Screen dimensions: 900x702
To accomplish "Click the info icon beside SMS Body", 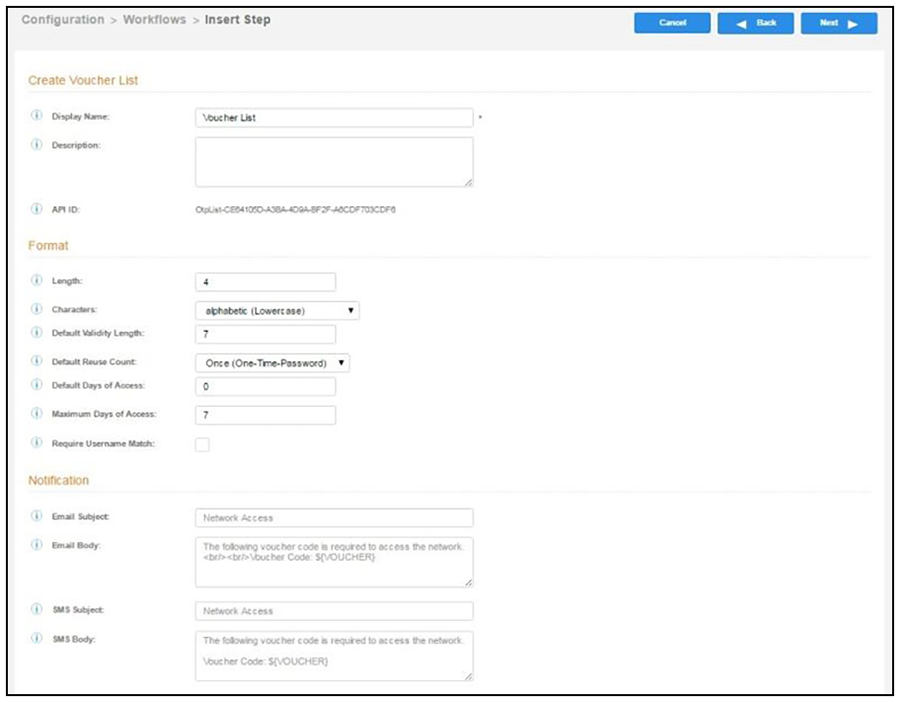I will click(x=36, y=638).
